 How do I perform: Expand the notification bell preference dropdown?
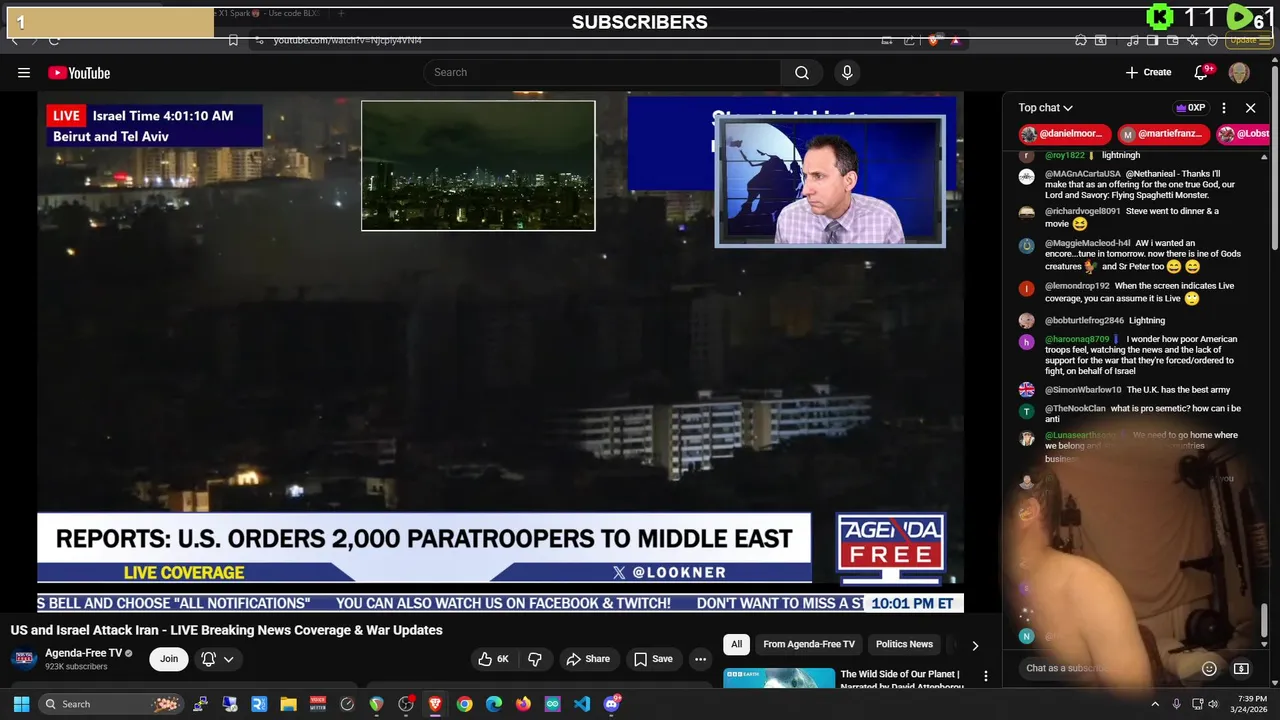point(229,659)
